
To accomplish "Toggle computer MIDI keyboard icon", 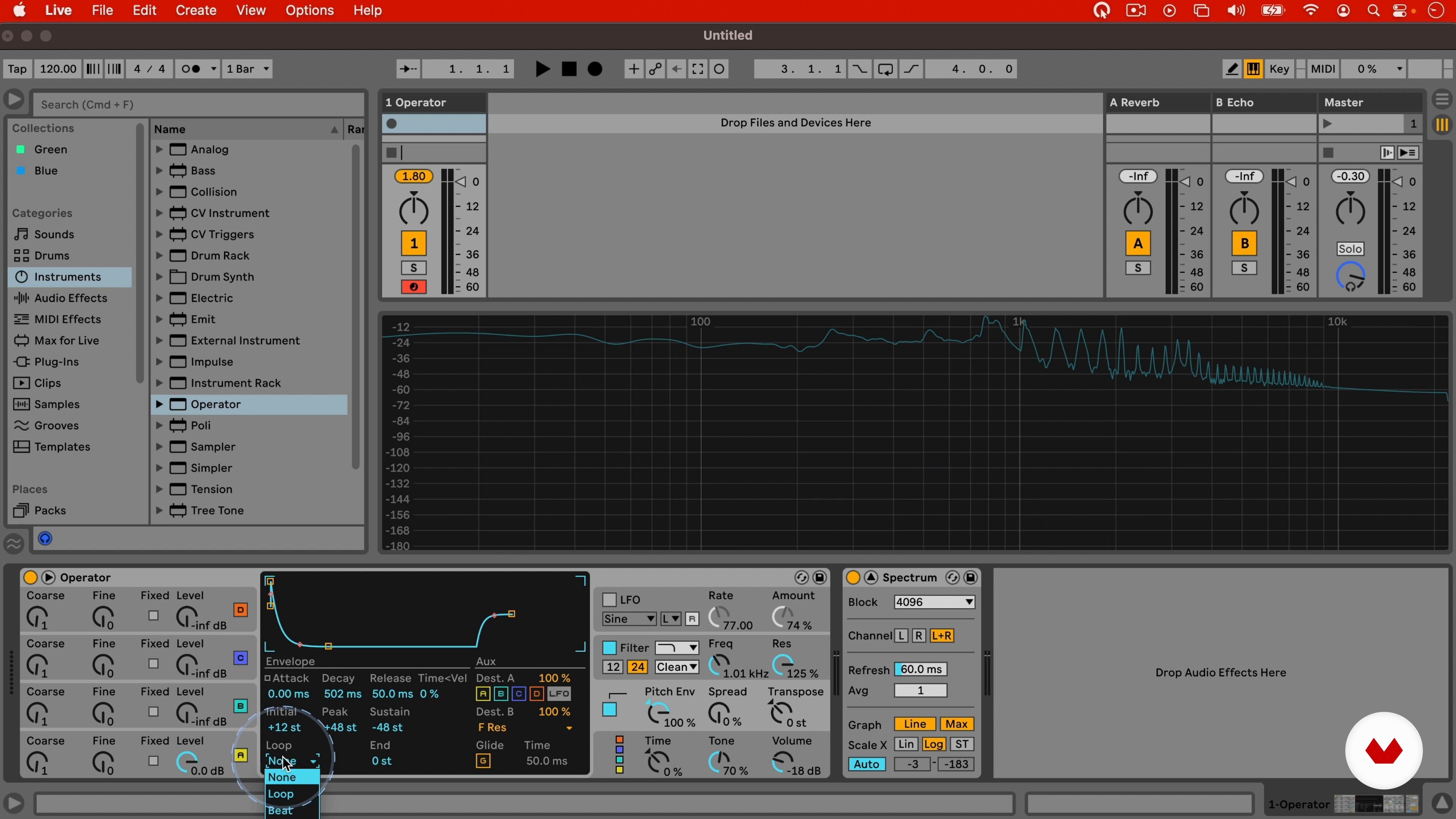I will tap(1253, 69).
